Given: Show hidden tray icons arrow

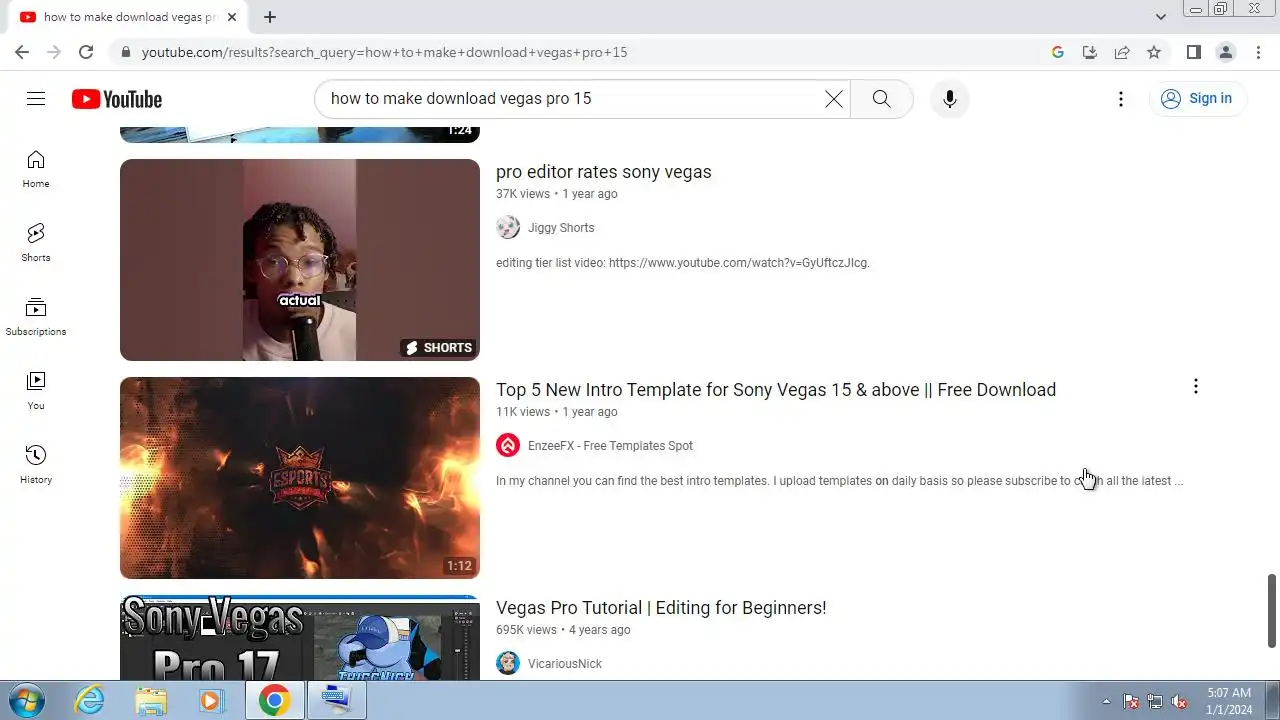Looking at the screenshot, I should (1106, 701).
